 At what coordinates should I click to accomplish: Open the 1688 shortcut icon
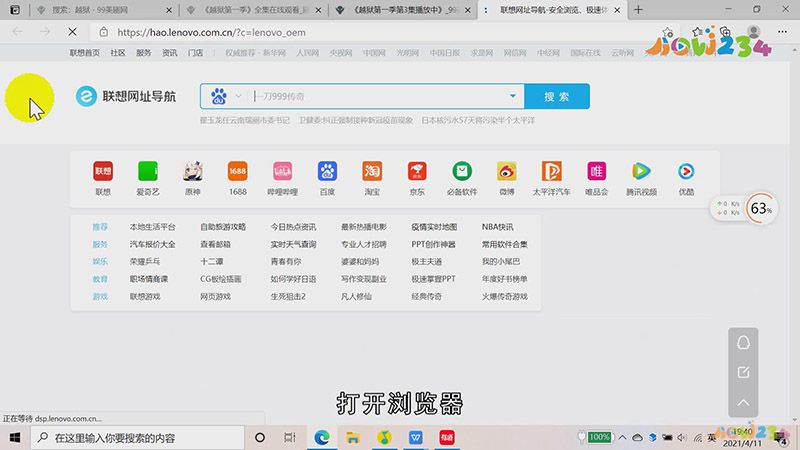238,171
